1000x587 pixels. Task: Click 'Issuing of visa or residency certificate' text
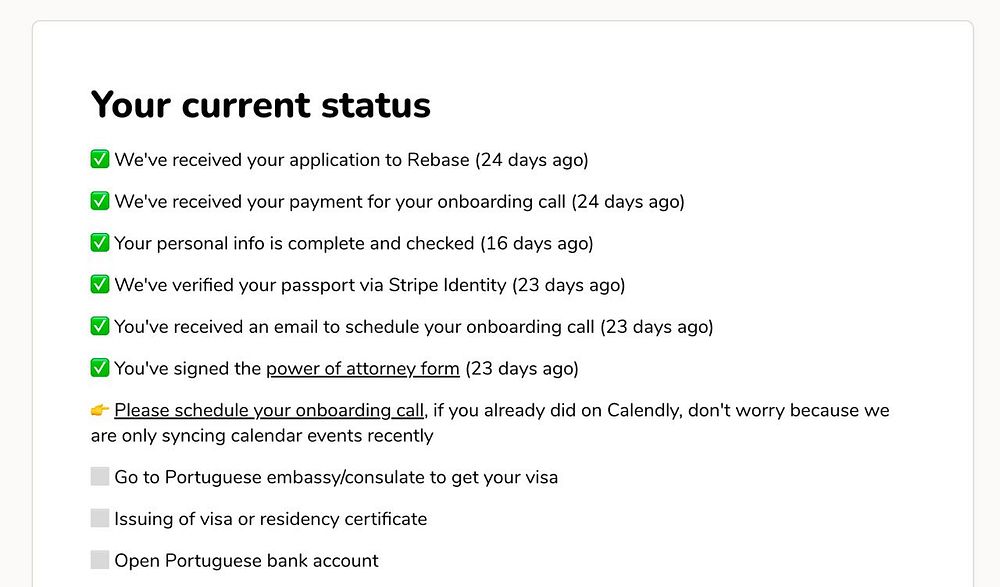[271, 520]
